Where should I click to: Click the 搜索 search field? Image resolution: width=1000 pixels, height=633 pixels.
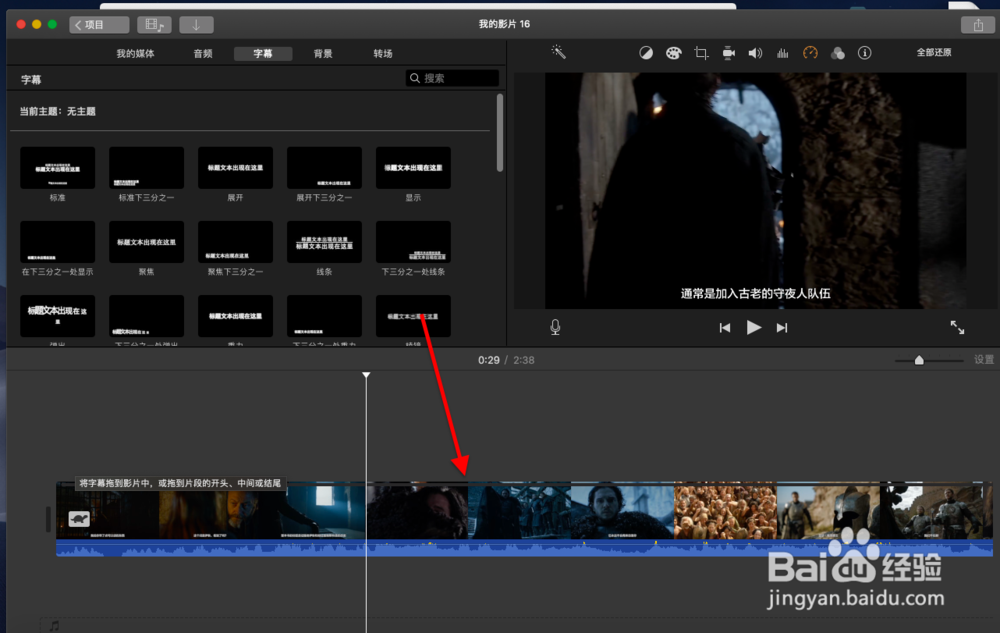point(452,78)
